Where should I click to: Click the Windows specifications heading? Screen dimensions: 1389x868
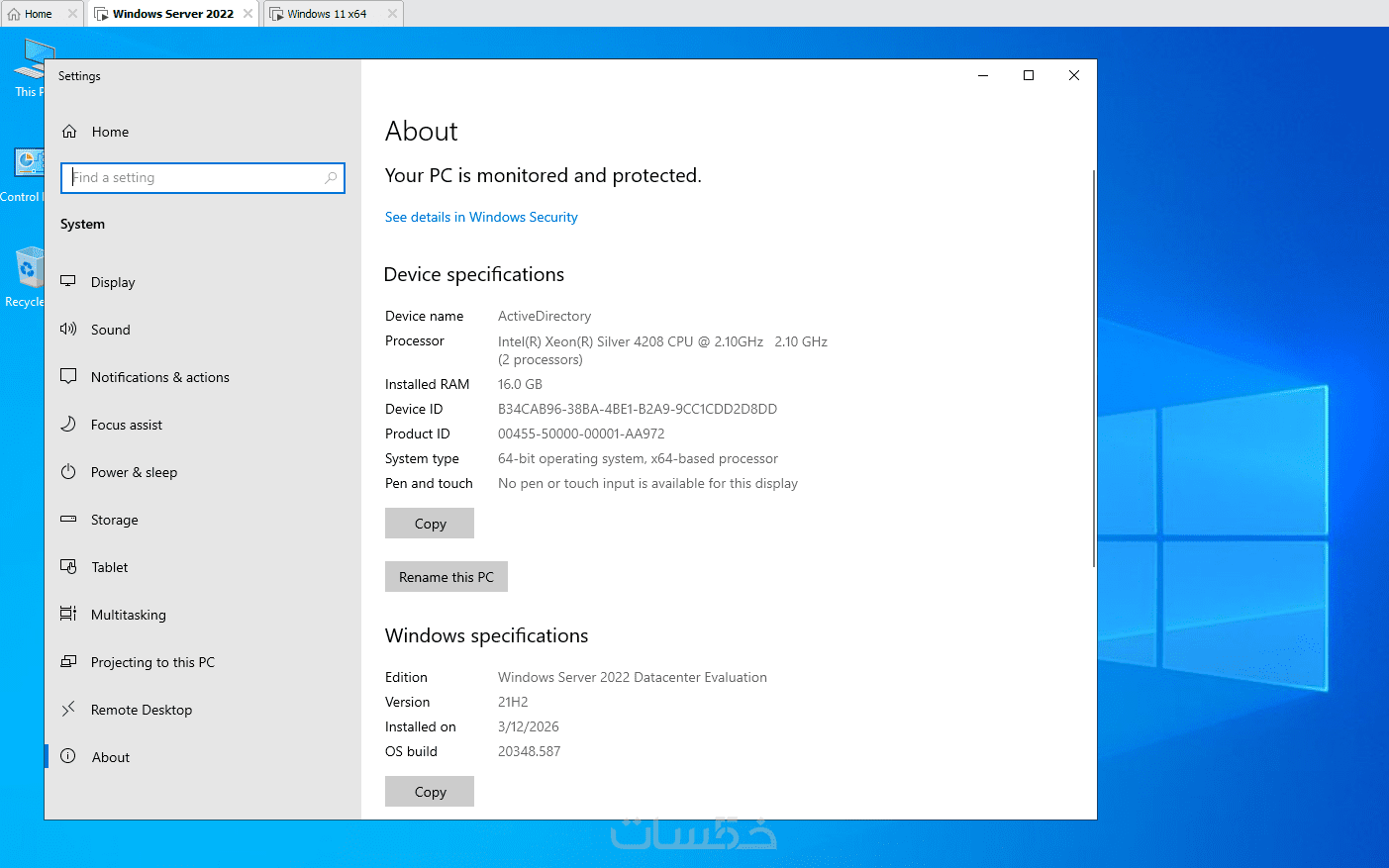tap(487, 635)
